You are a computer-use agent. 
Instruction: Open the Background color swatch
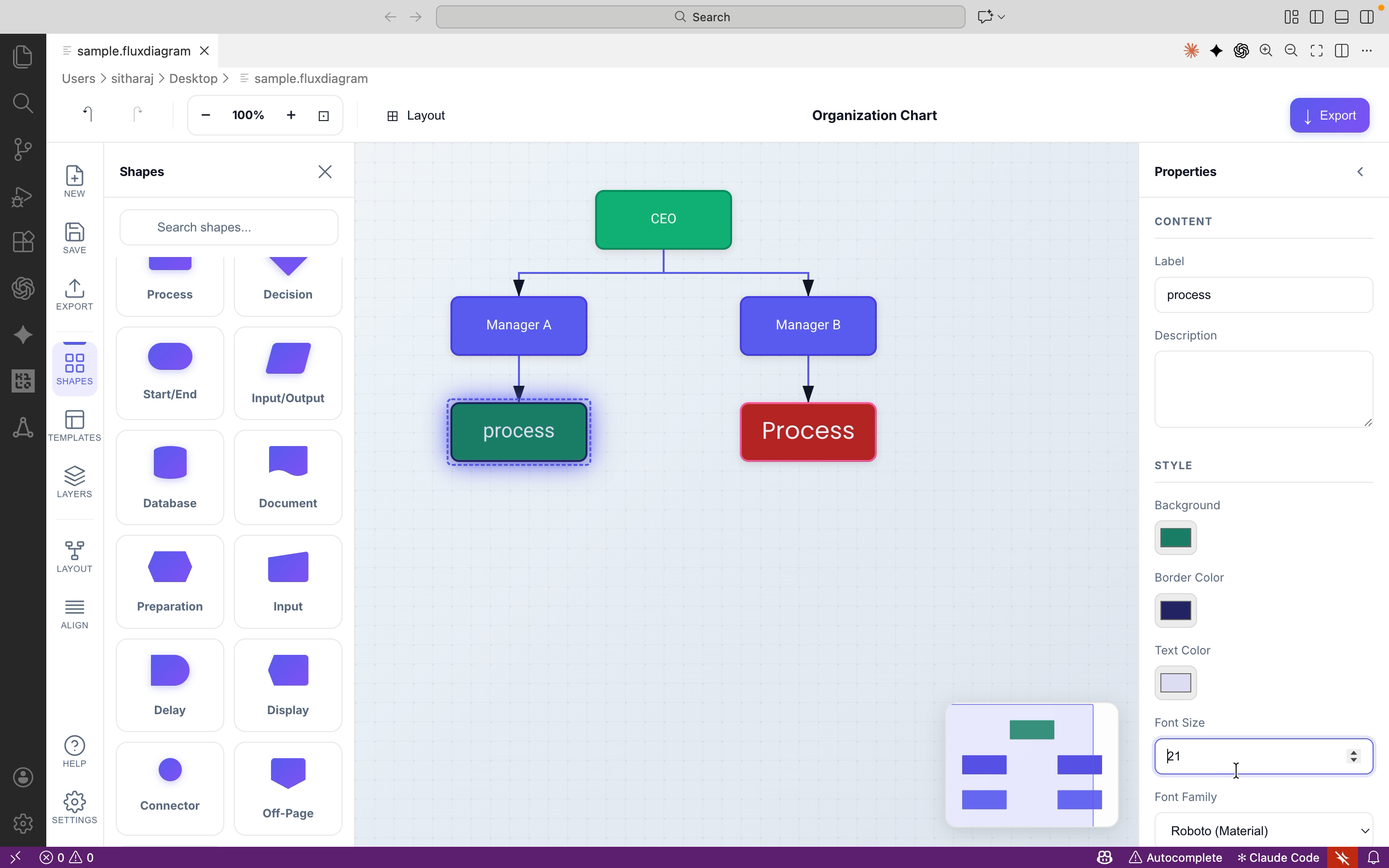(1175, 537)
